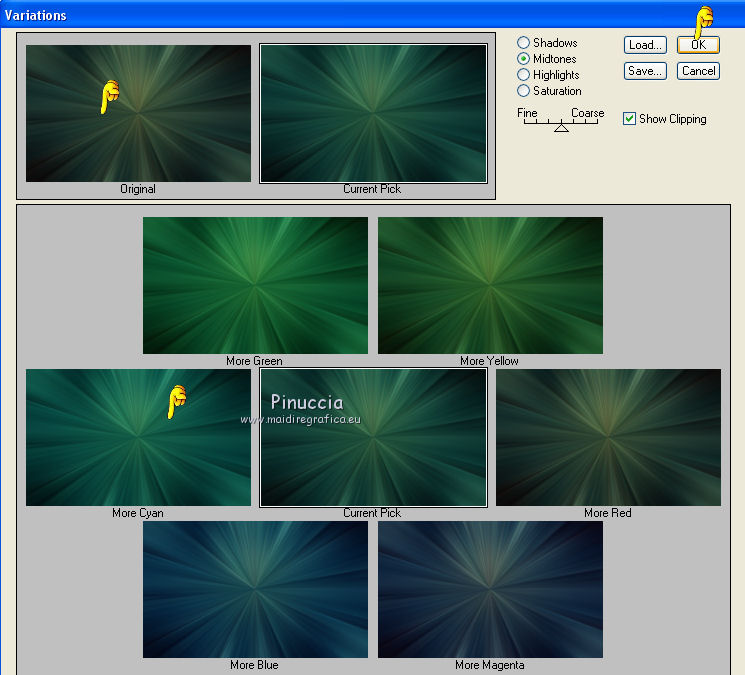Click the top Current Pick thumbnail
The image size is (745, 675).
tap(373, 113)
